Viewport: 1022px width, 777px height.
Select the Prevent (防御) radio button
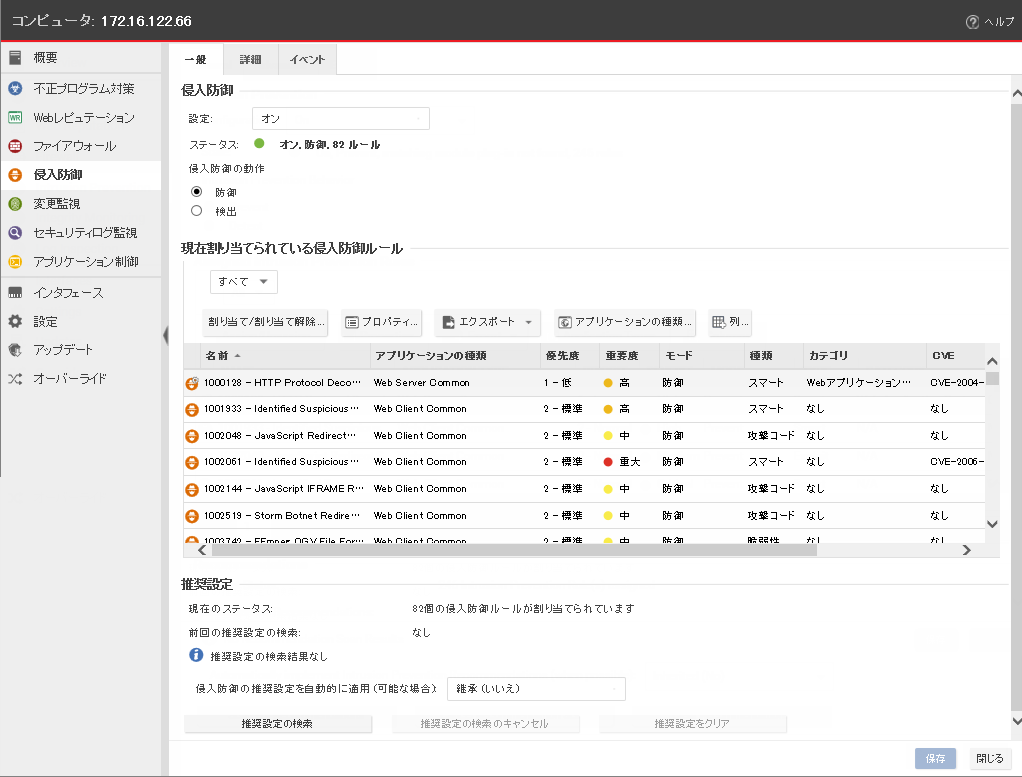pyautogui.click(x=197, y=191)
